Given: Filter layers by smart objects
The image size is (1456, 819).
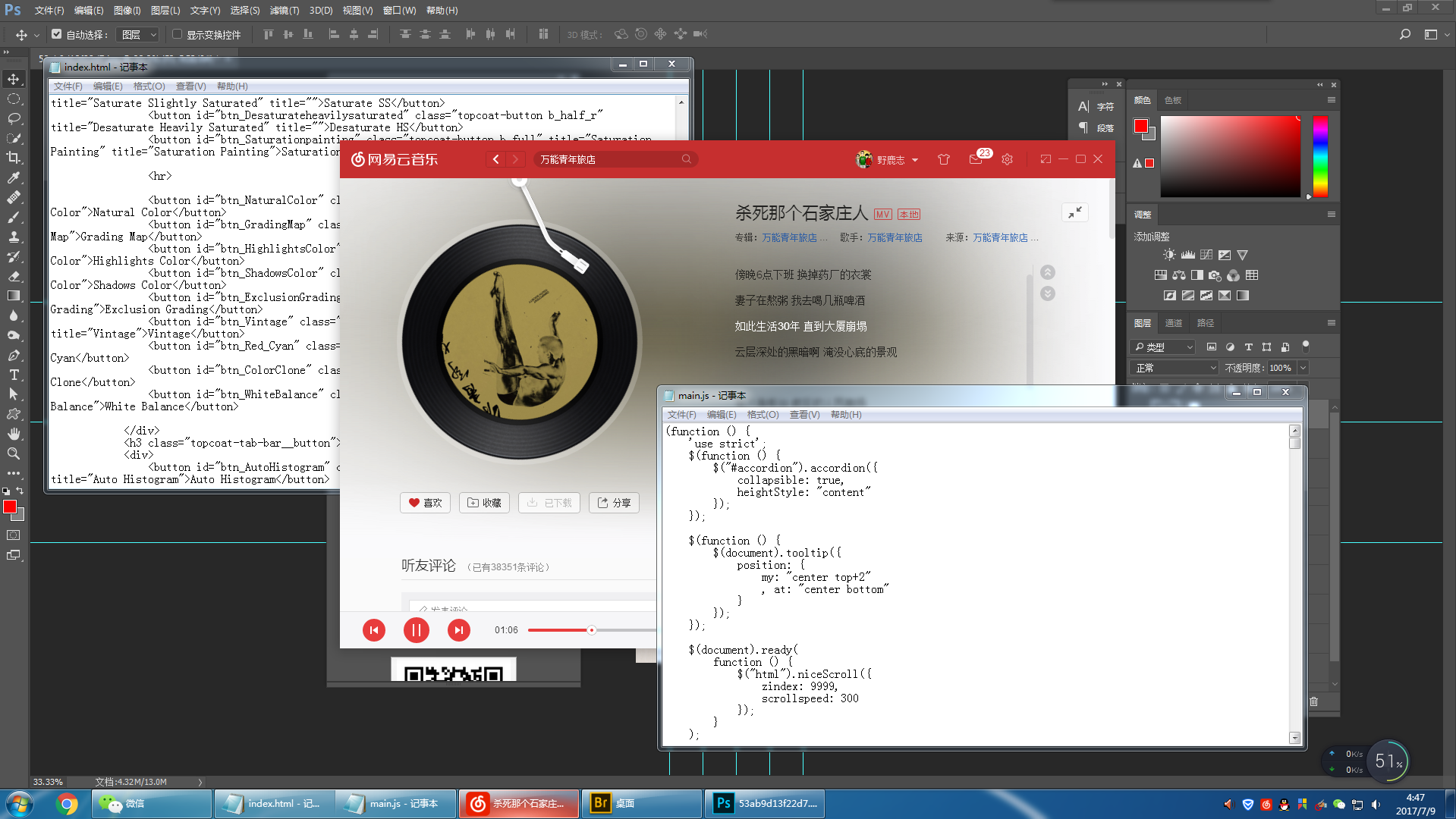Looking at the screenshot, I should tap(1285, 347).
